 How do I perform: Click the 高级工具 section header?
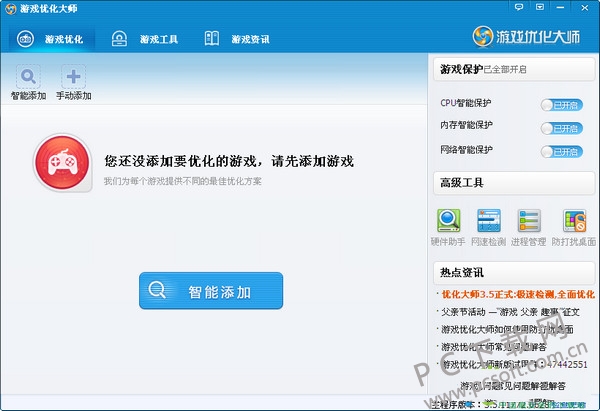click(514, 183)
